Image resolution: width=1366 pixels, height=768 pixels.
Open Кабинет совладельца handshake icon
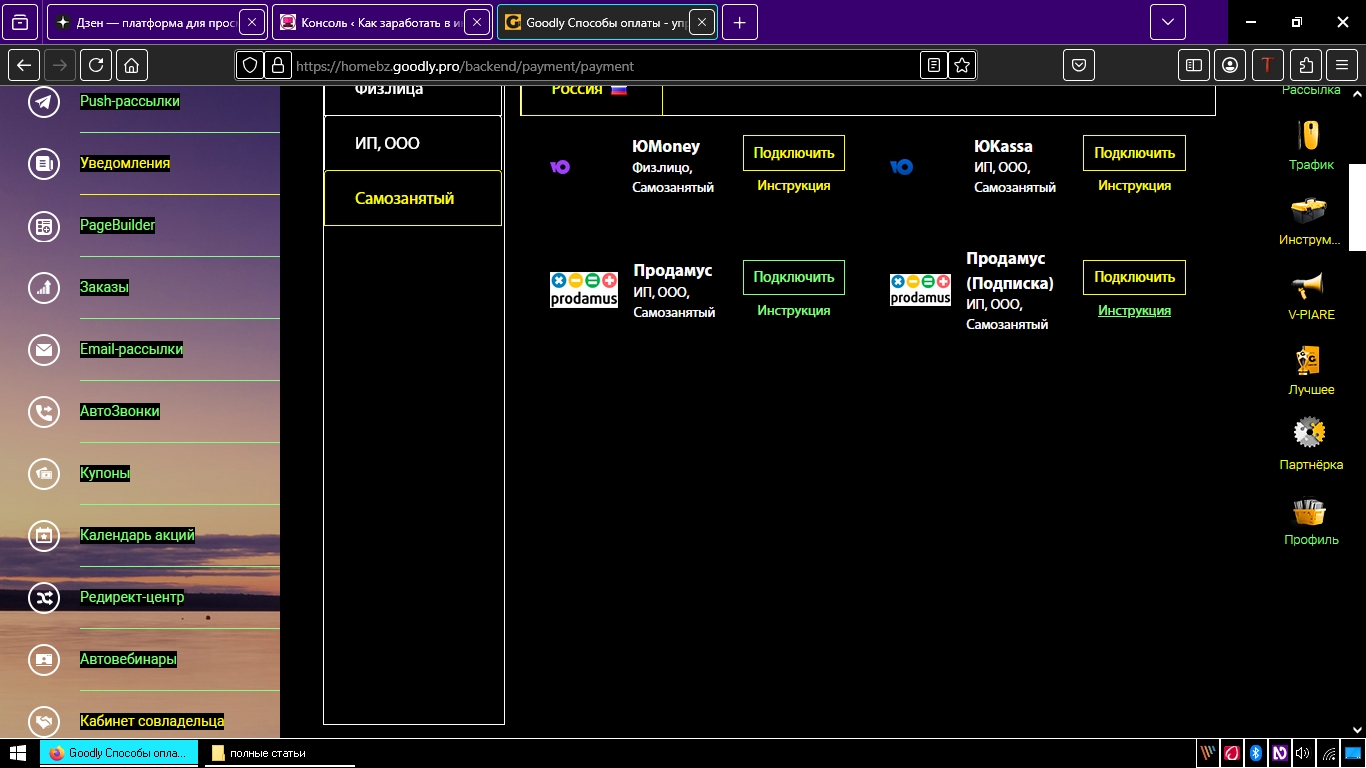[x=44, y=720]
